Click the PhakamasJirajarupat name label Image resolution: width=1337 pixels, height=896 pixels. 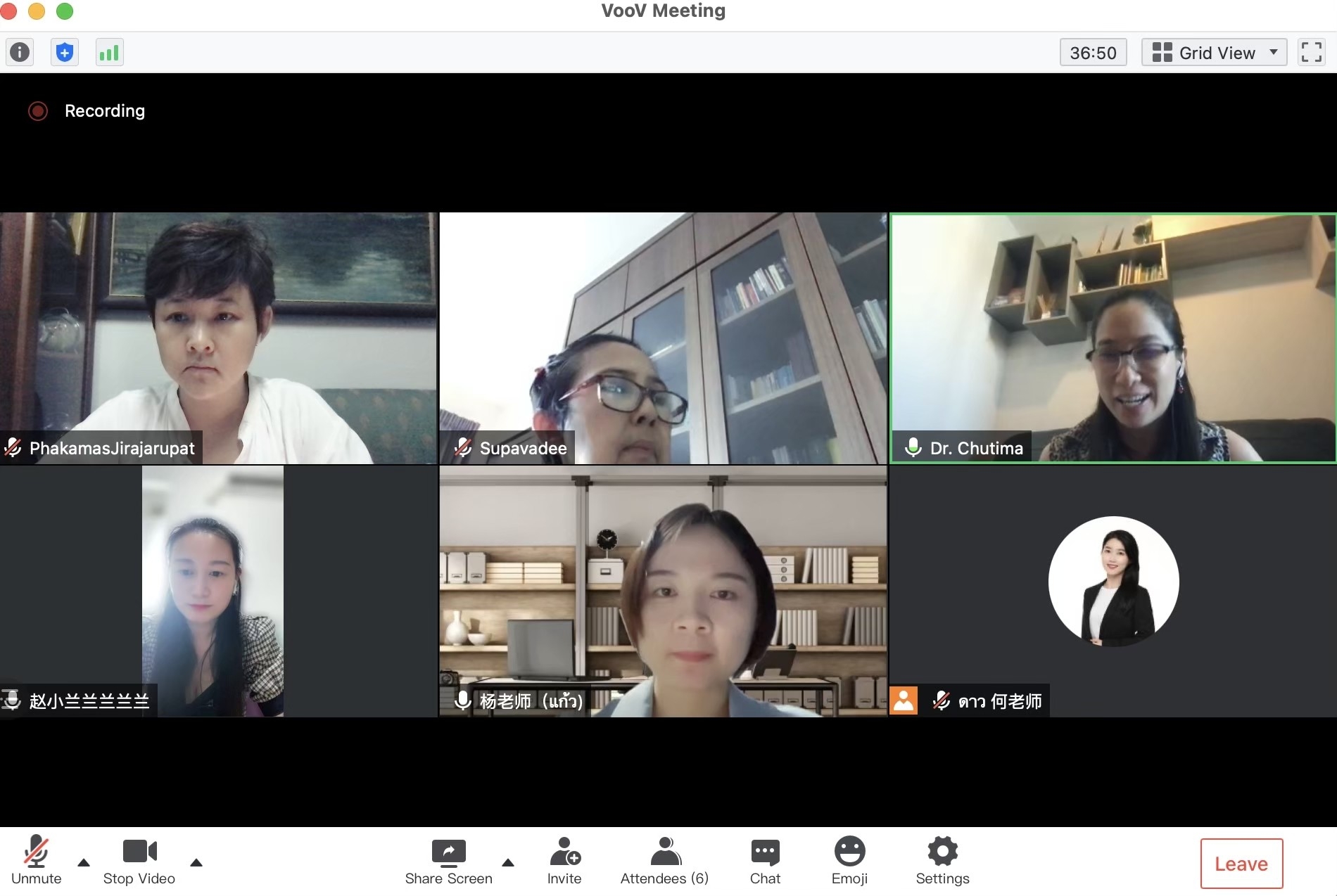coord(112,448)
